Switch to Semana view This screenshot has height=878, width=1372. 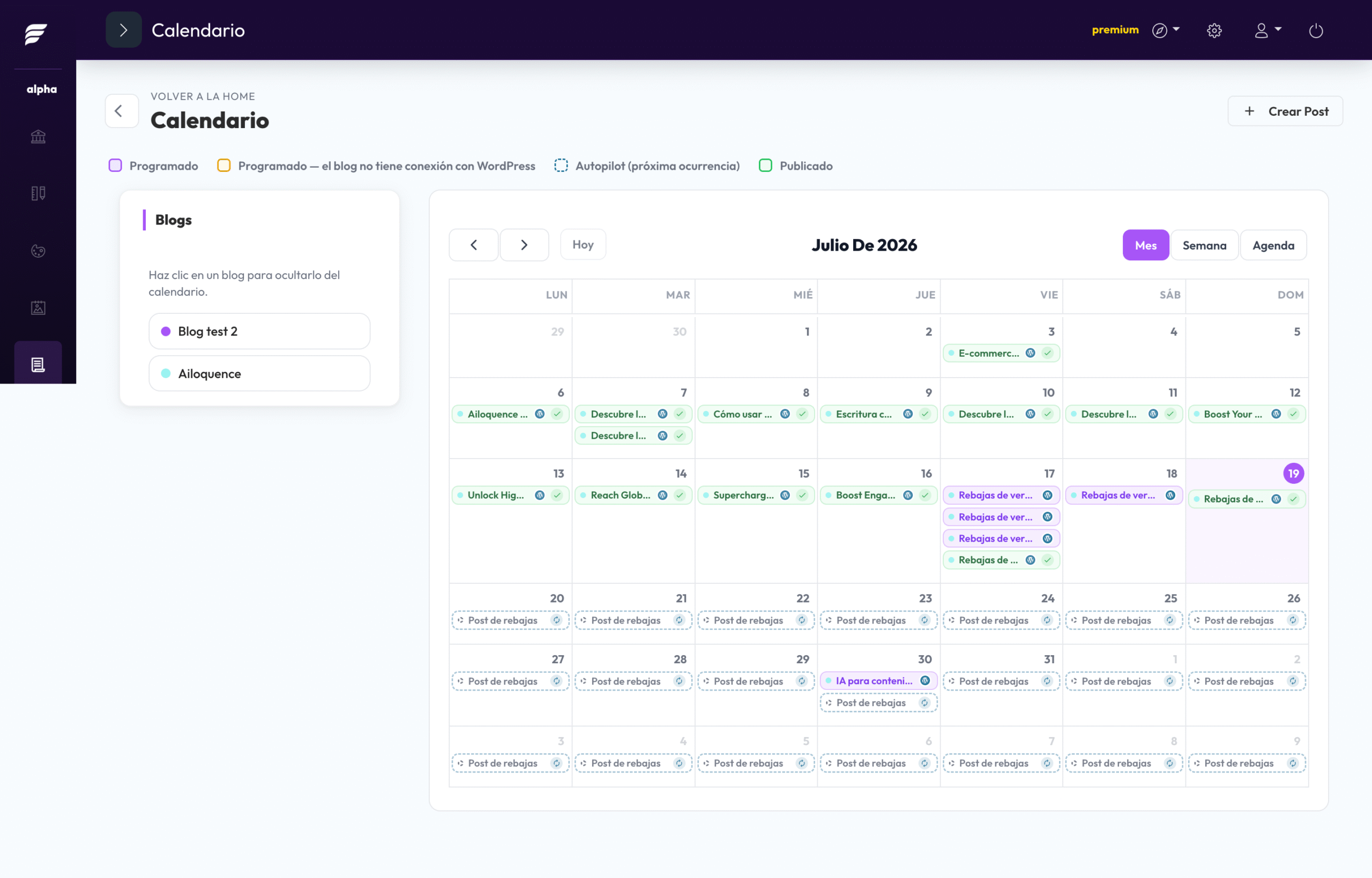(1204, 245)
